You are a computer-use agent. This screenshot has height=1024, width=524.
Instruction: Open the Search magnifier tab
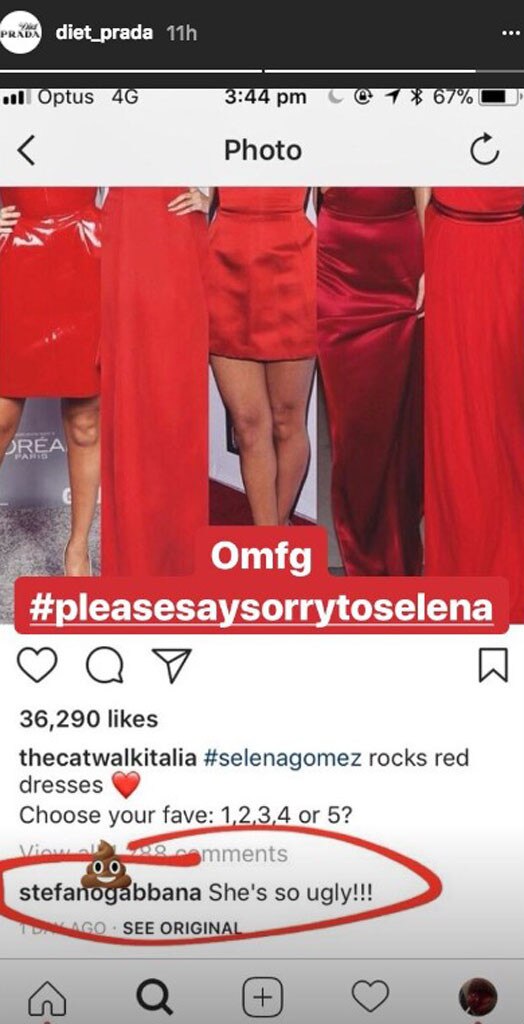[x=156, y=999]
